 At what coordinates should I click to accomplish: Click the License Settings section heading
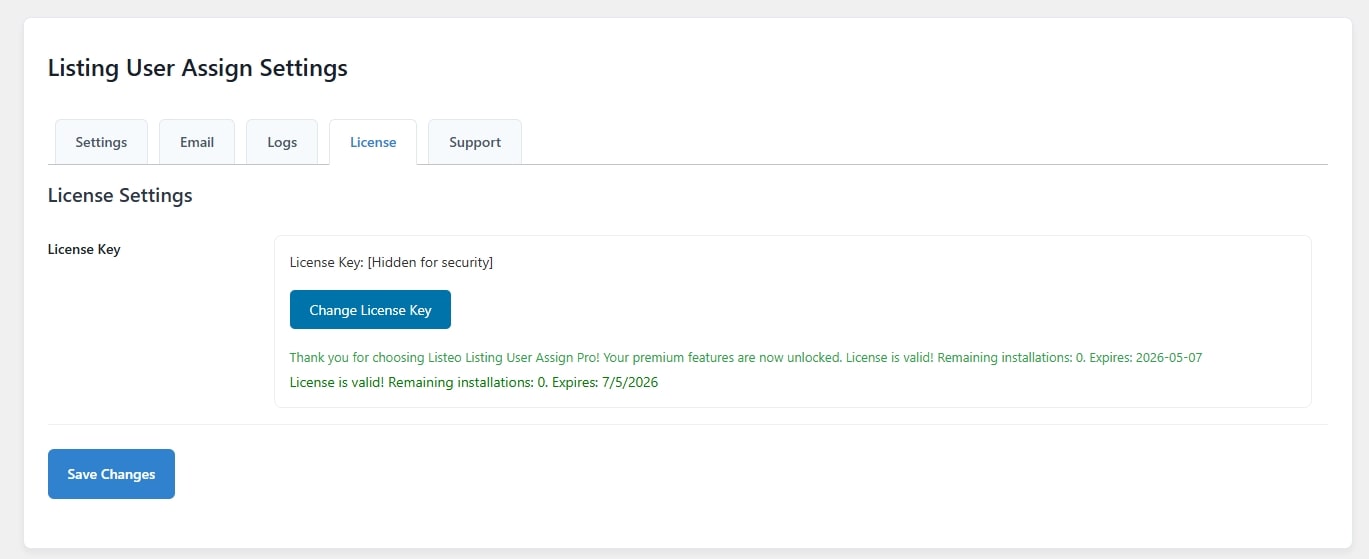120,195
